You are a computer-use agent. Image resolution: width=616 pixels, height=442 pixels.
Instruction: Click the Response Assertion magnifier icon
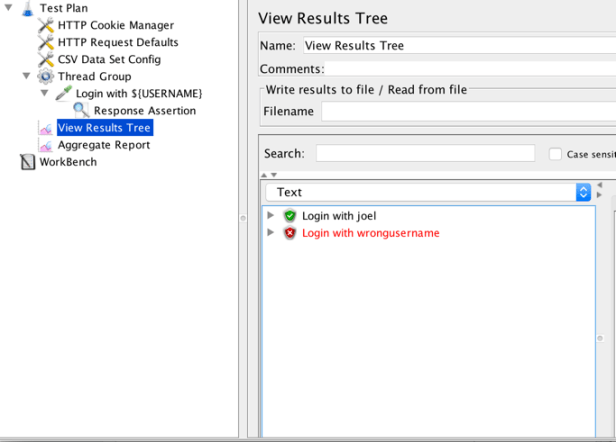tap(81, 110)
